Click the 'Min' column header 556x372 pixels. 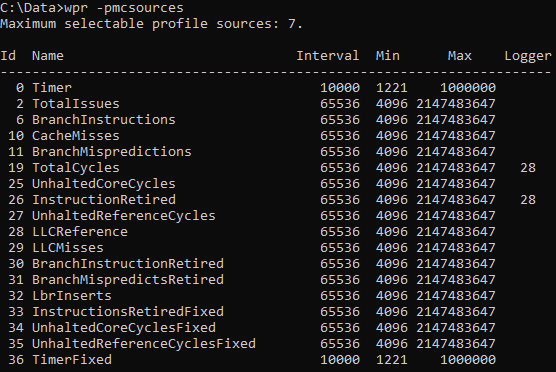[x=388, y=56]
